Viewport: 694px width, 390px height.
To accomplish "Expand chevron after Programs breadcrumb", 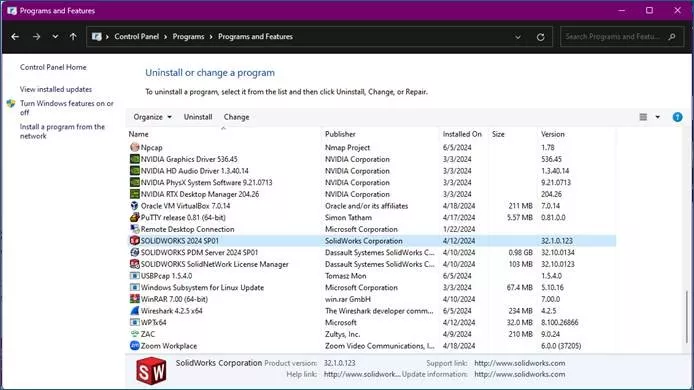I will click(x=211, y=37).
